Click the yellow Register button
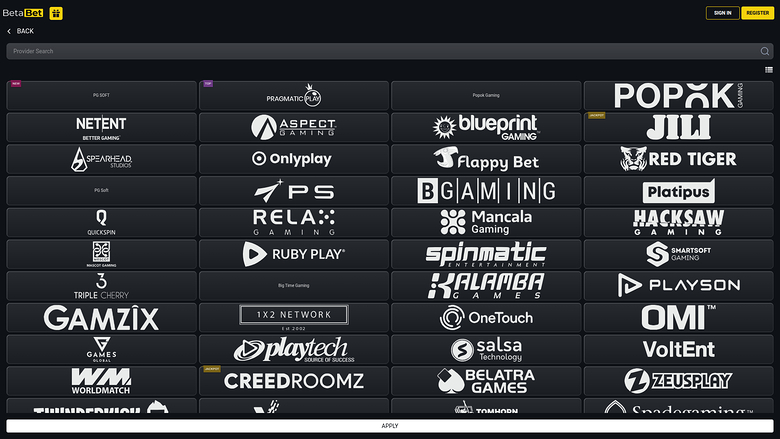 (757, 13)
